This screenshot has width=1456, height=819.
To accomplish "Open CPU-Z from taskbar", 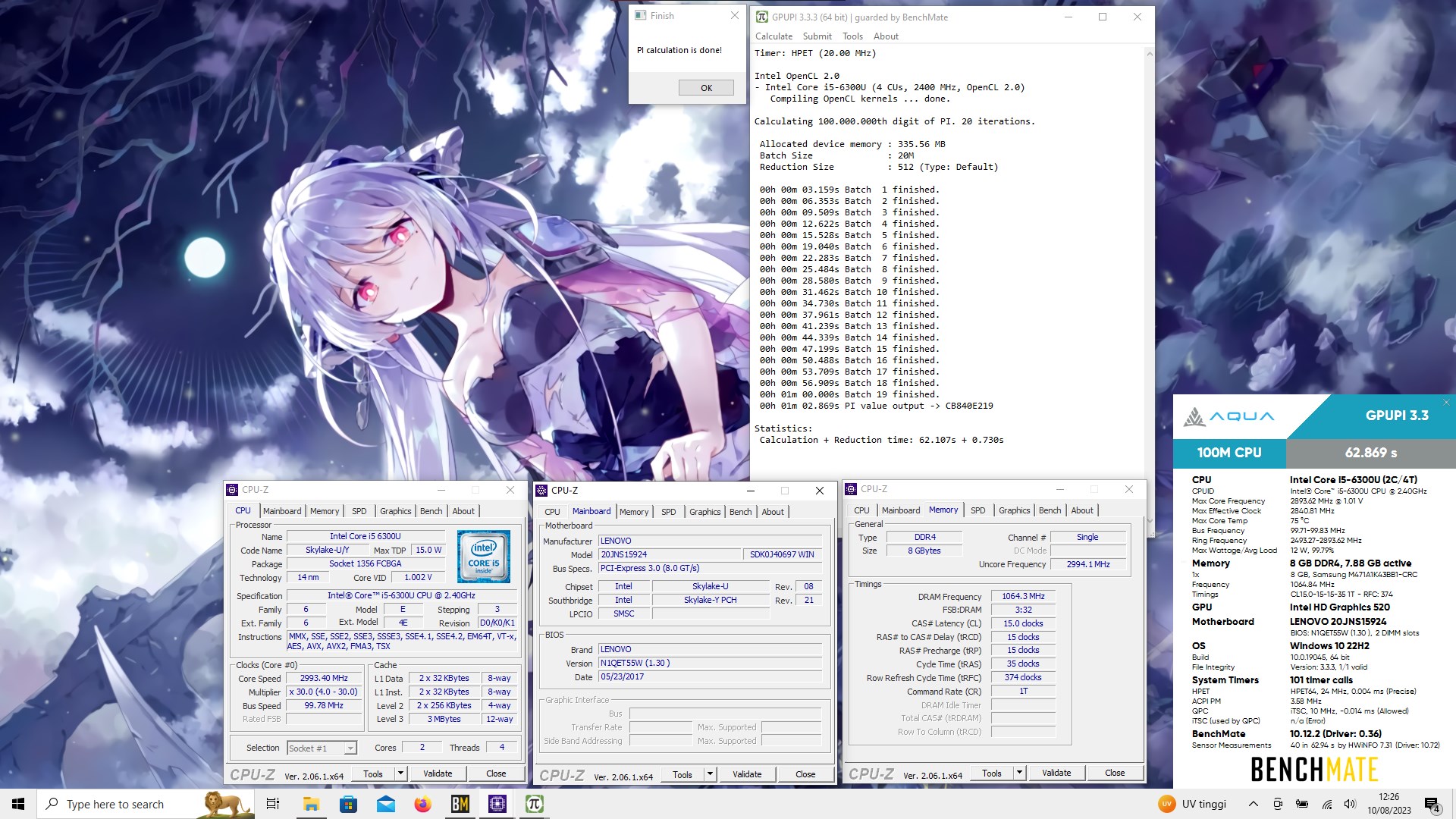I will 497,804.
